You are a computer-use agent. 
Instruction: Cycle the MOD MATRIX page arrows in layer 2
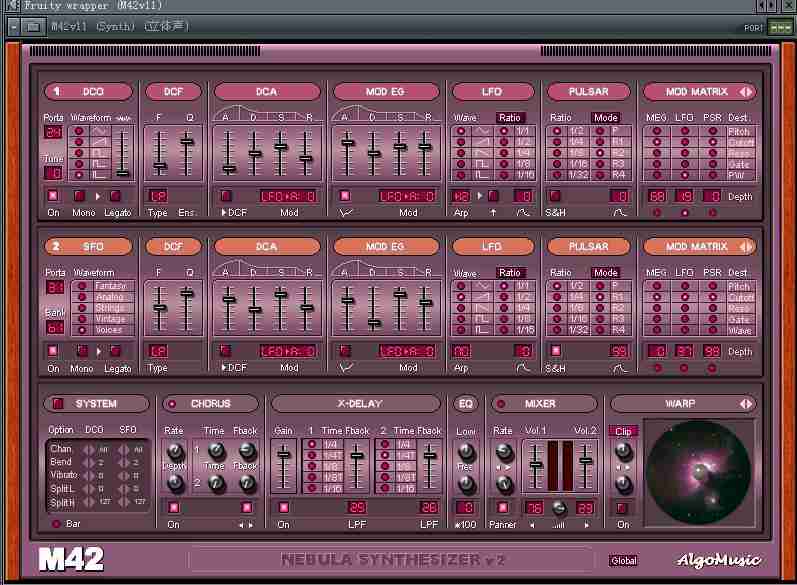746,247
